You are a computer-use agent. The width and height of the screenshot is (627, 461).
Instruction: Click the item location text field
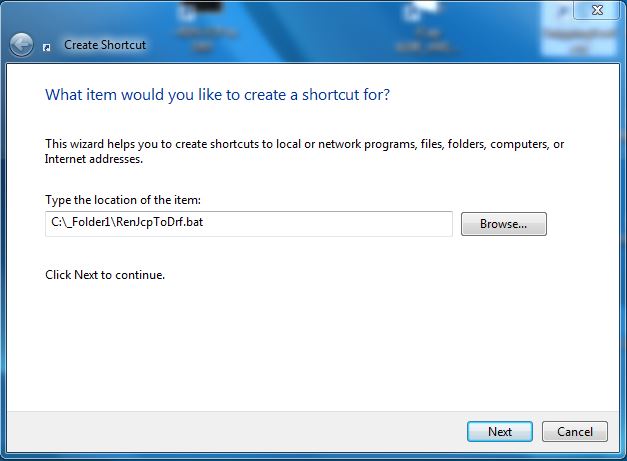pyautogui.click(x=249, y=224)
